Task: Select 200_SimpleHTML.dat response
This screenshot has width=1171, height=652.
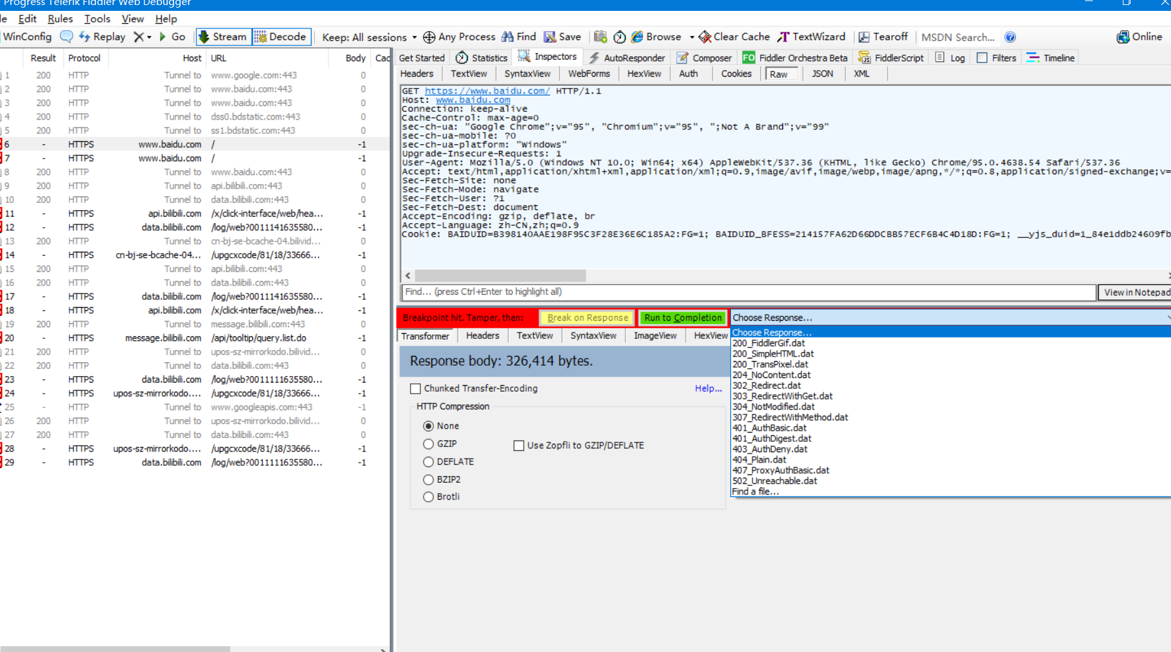Action: [773, 354]
